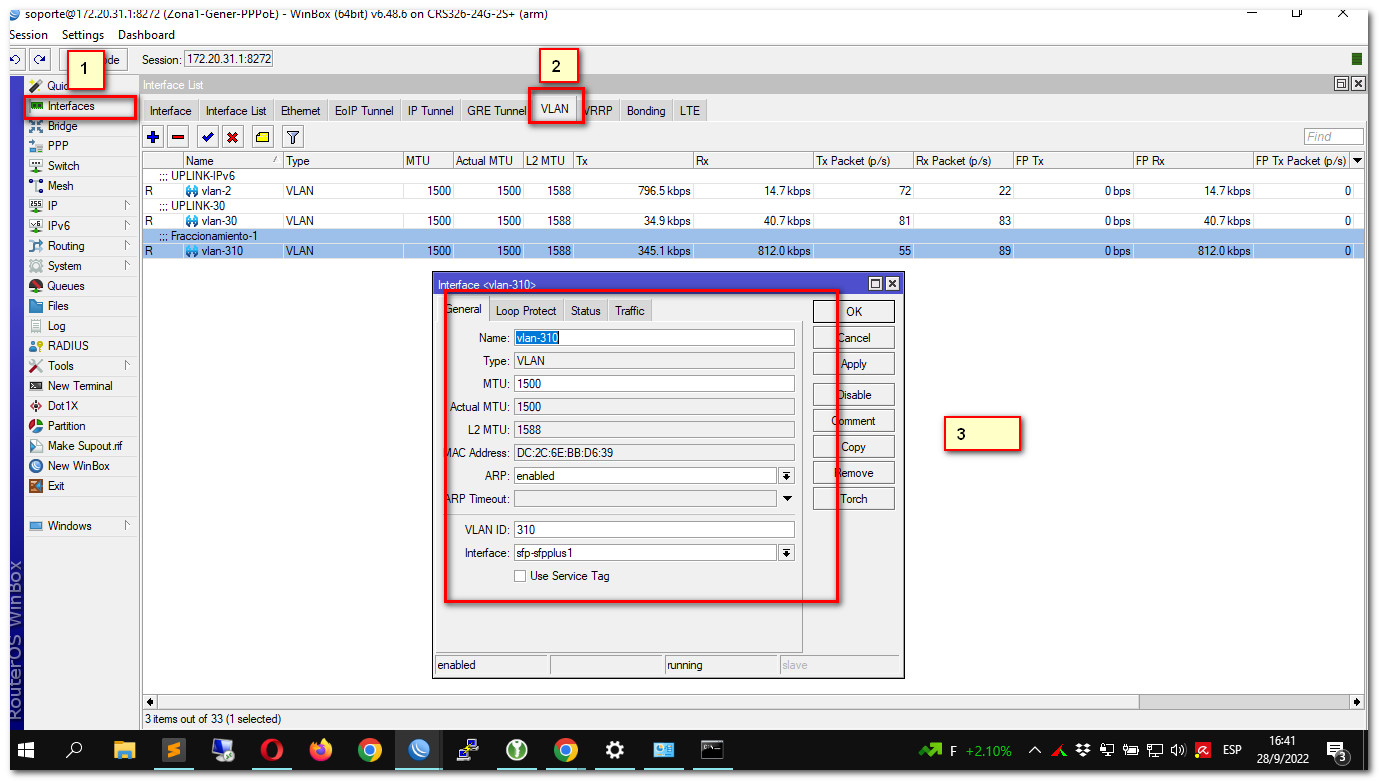Click the blue plus Add interface icon

(x=153, y=137)
